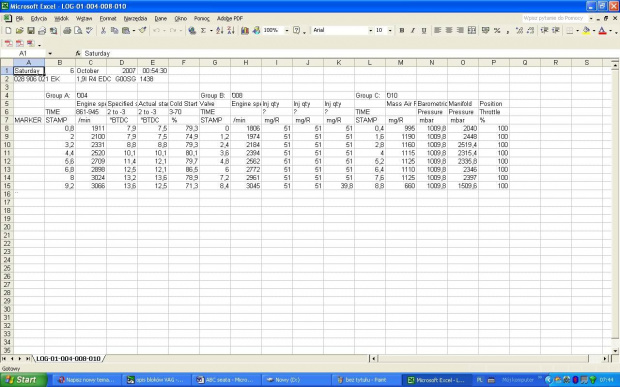Select cell containing 'Group A:'

pyautogui.click(x=60, y=95)
